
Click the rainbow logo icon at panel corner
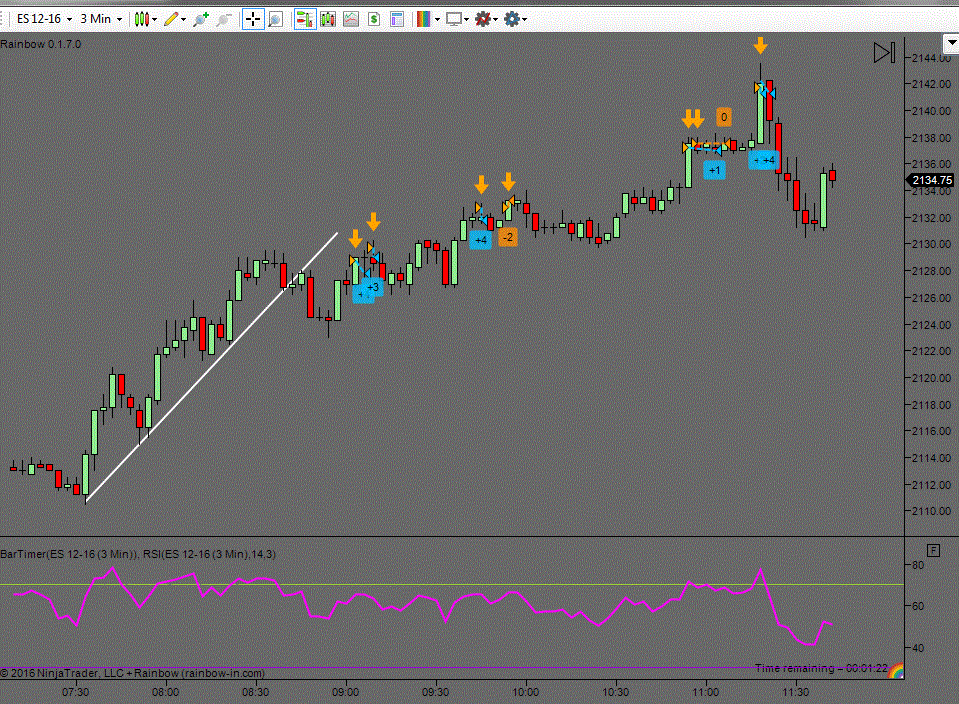[896, 670]
